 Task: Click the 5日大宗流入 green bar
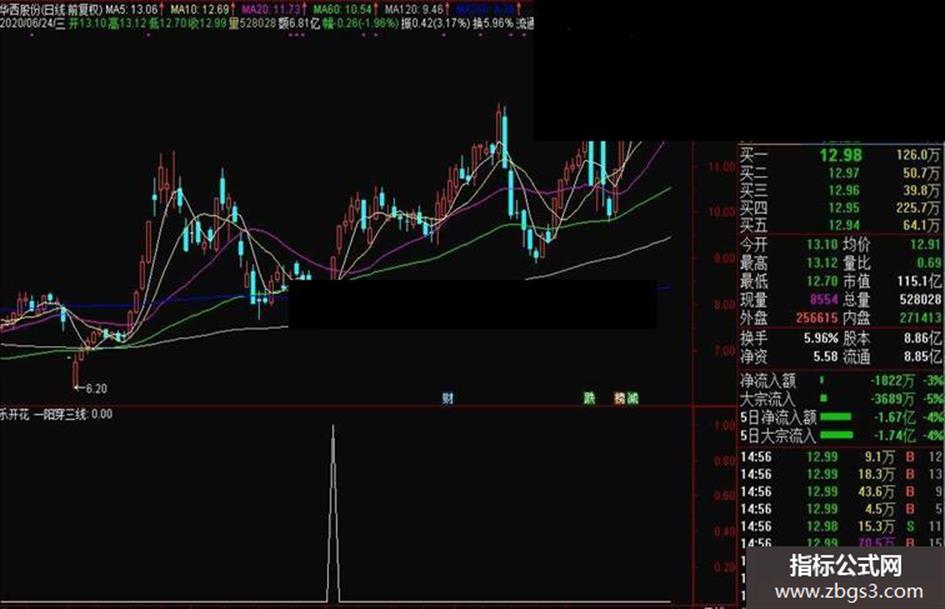(837, 435)
